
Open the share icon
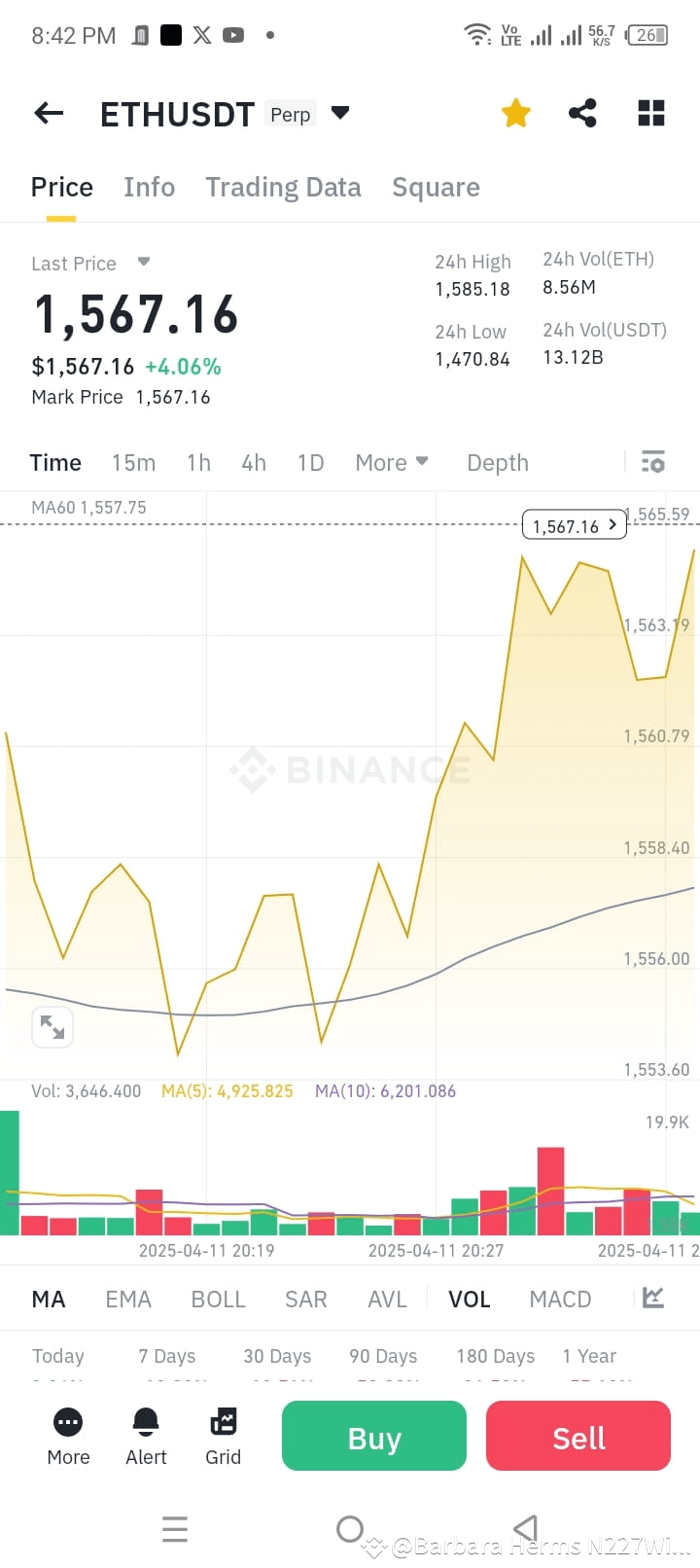(582, 114)
